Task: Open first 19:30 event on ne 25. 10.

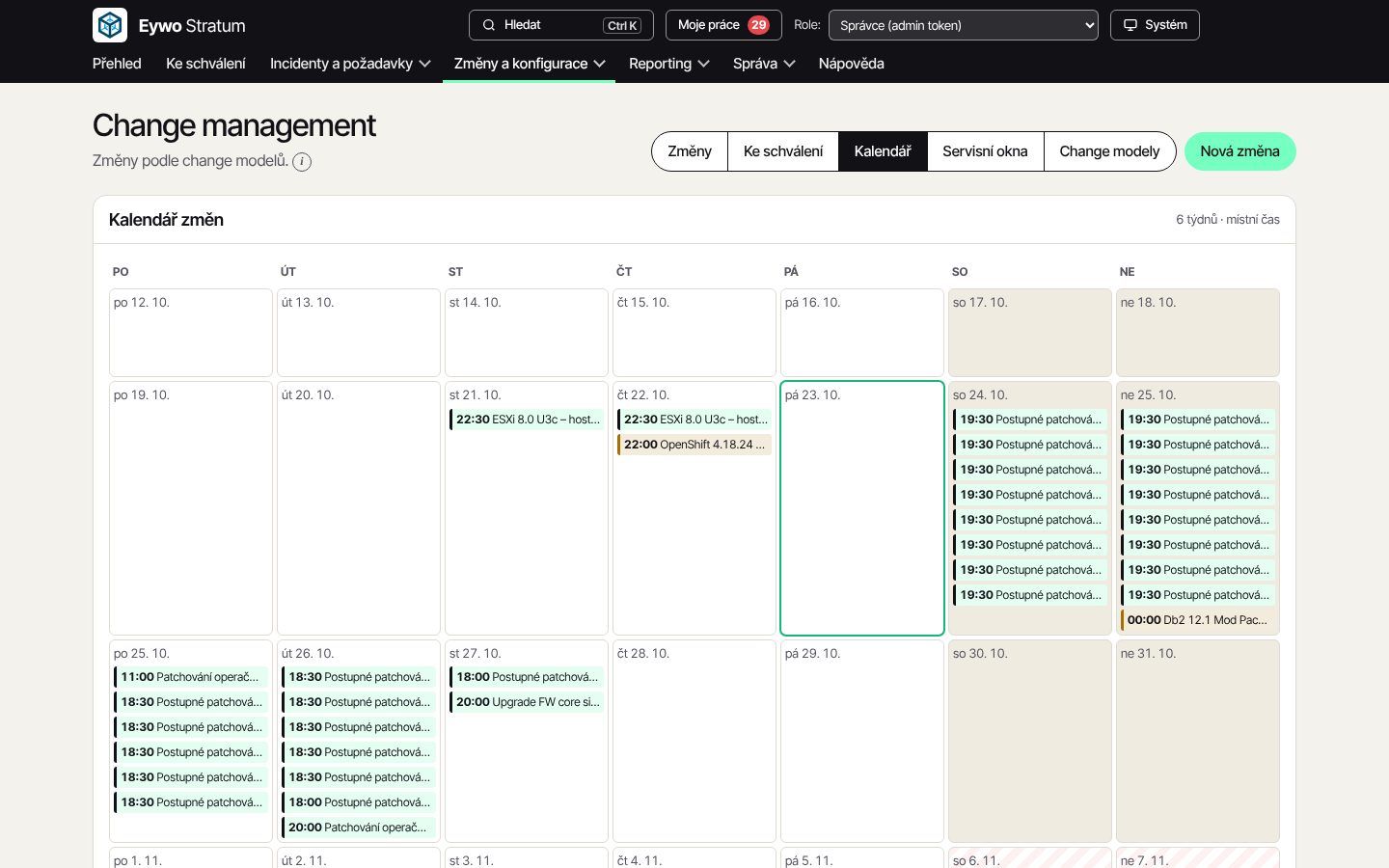Action: click(1198, 420)
